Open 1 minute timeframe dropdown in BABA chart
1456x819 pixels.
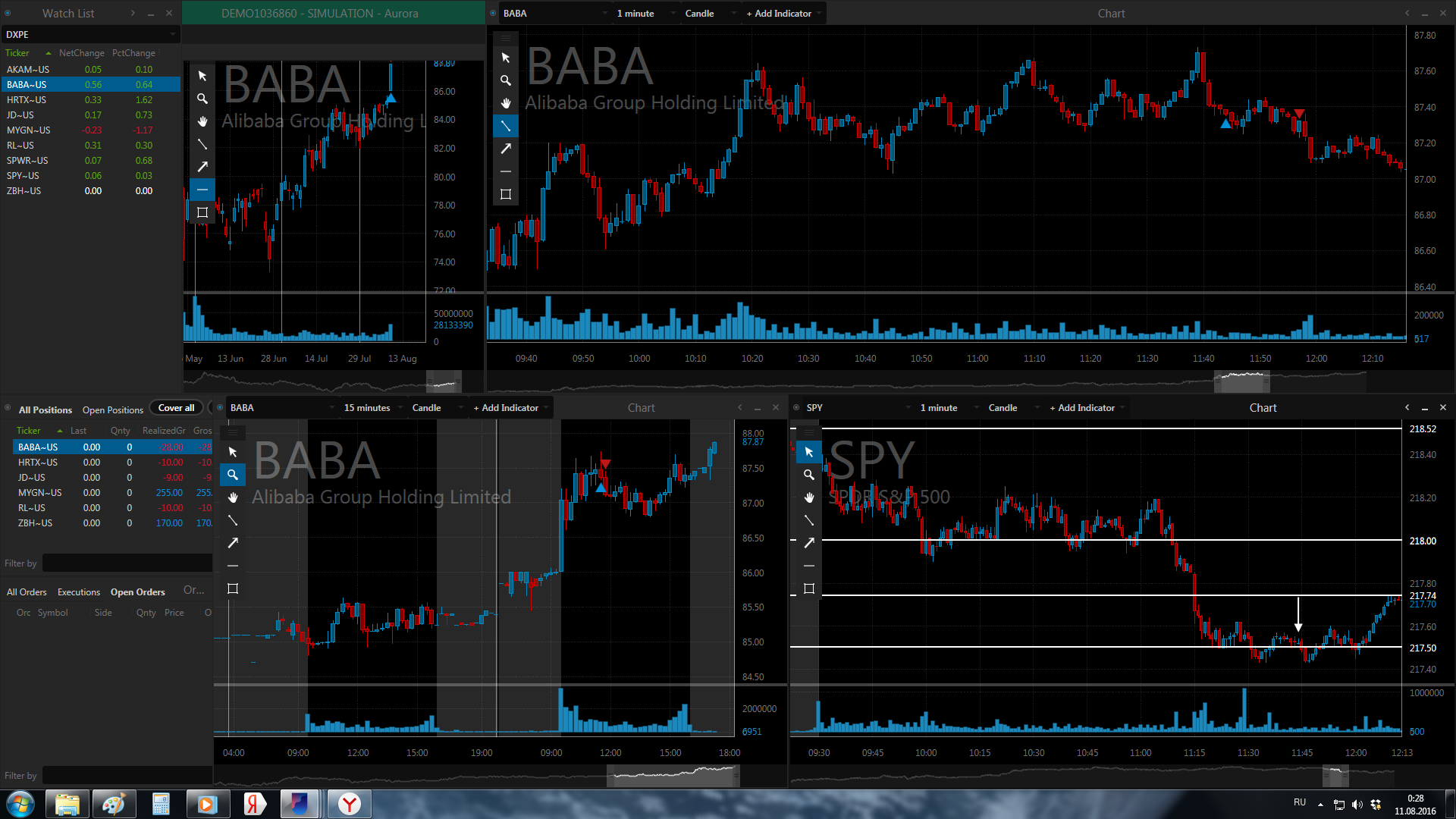(x=645, y=13)
